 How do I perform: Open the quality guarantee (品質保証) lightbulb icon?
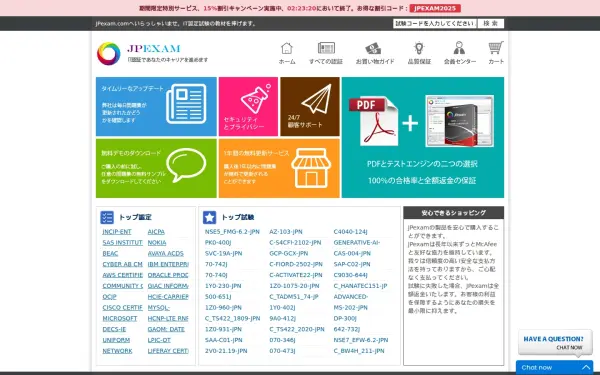(419, 48)
